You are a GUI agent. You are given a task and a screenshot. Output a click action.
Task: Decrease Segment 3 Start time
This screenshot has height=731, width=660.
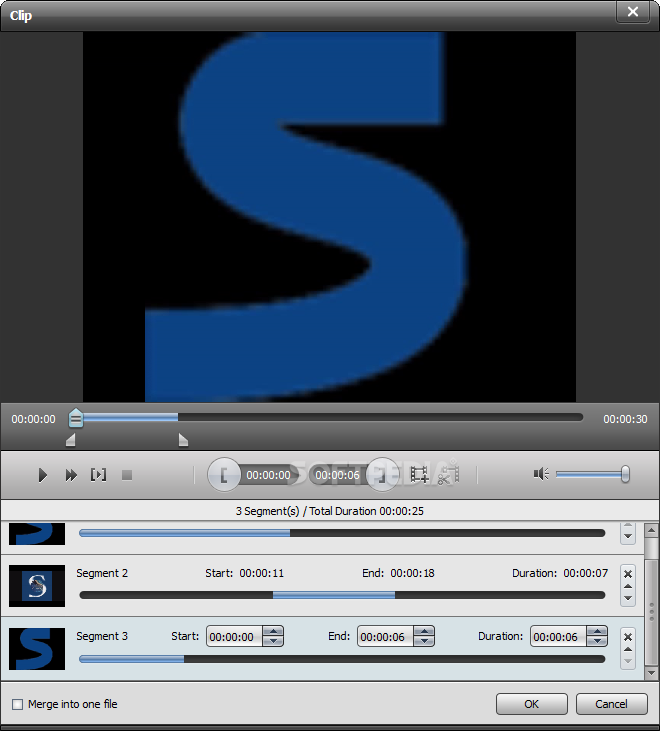tap(273, 642)
